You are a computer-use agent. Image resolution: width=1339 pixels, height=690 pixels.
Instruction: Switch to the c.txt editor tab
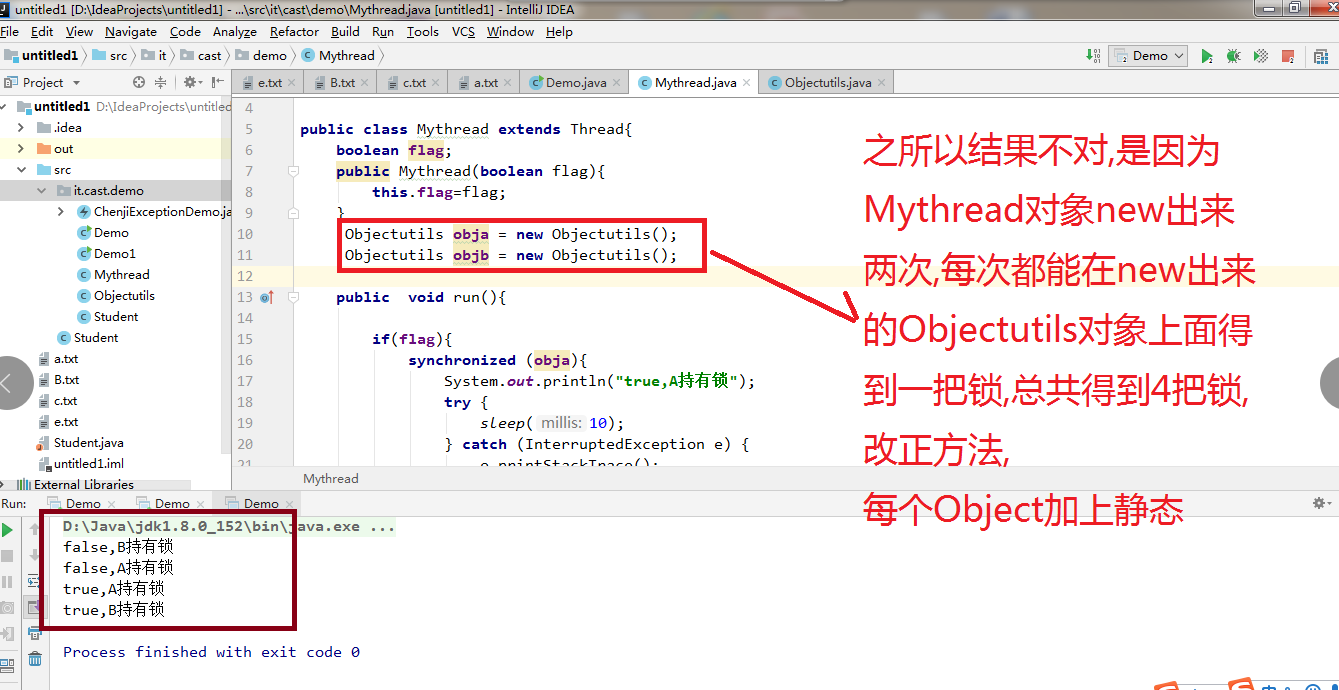411,83
